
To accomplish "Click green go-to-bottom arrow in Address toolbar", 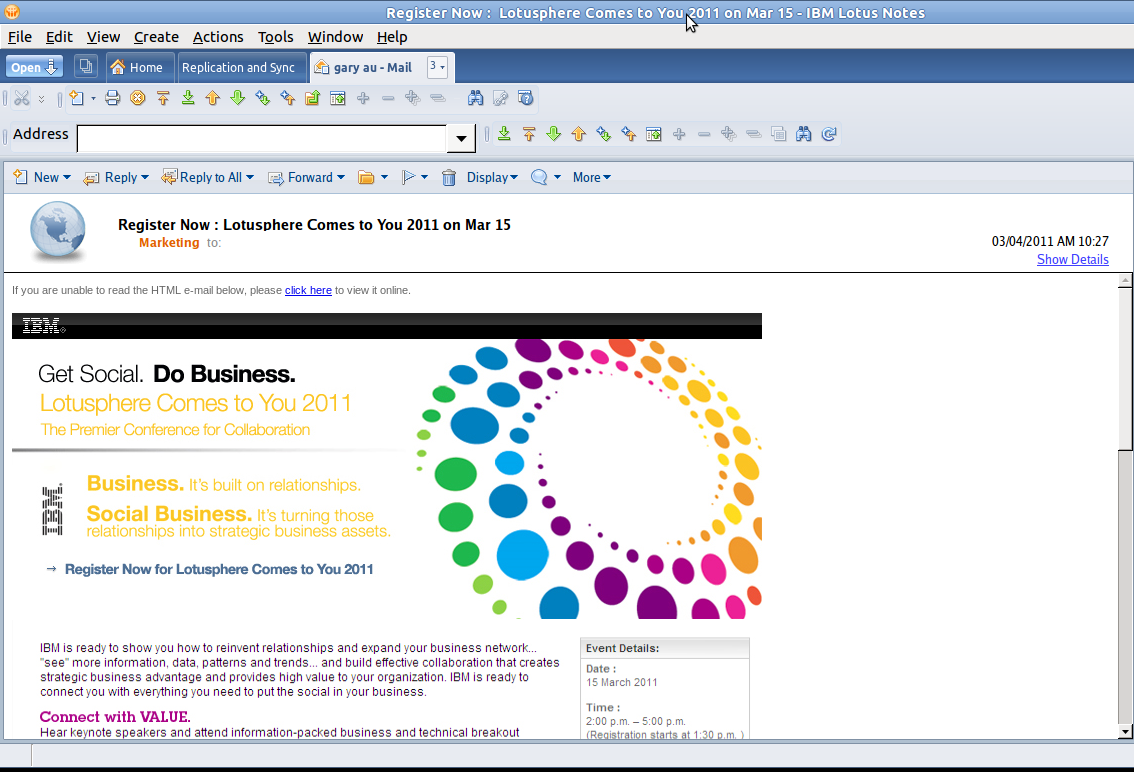I will point(504,134).
